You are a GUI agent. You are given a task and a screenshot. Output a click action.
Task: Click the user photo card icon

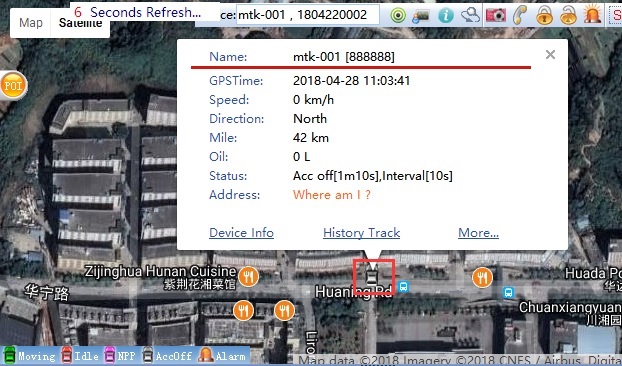(421, 16)
